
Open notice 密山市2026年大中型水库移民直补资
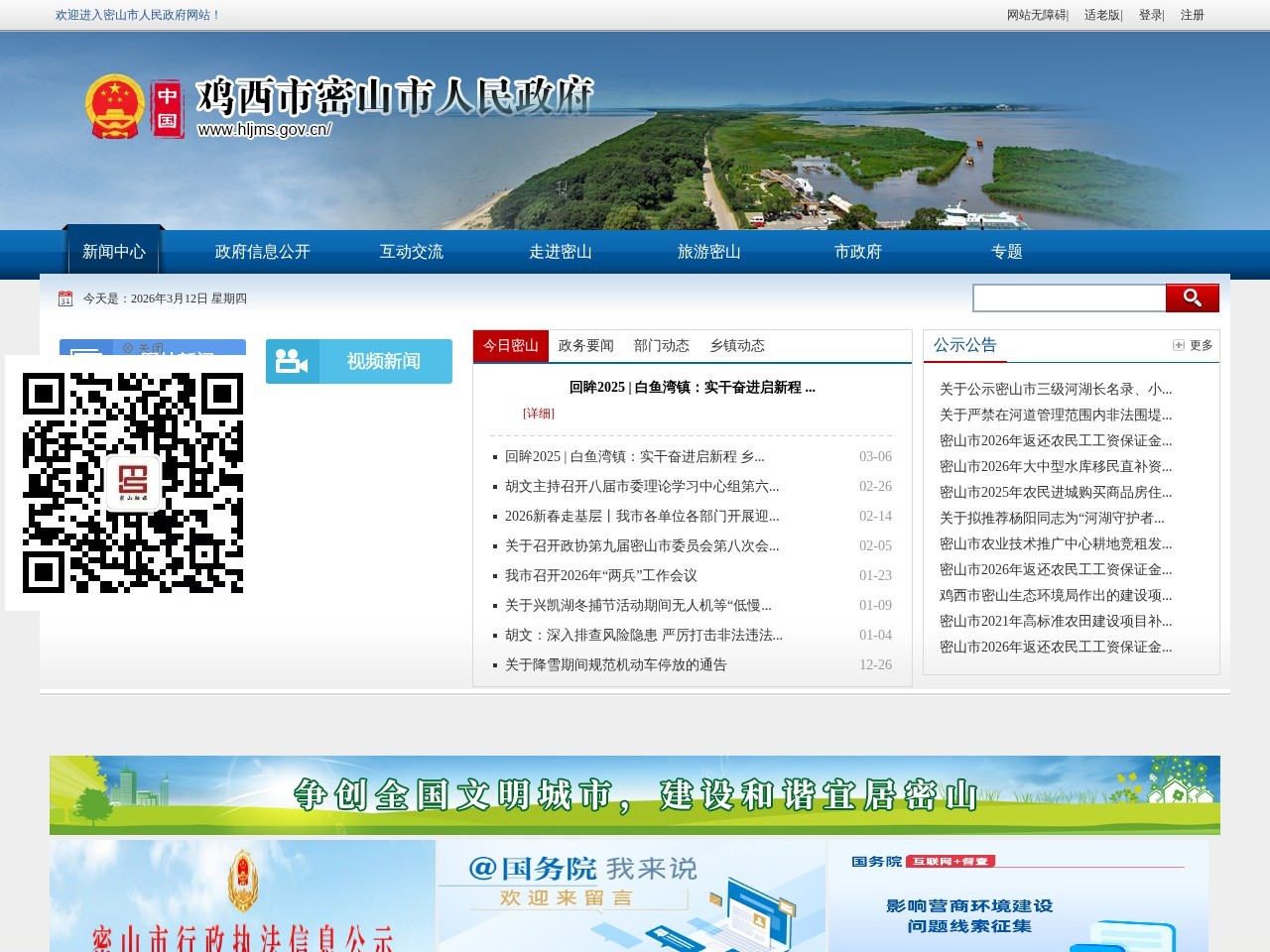pyautogui.click(x=1056, y=467)
